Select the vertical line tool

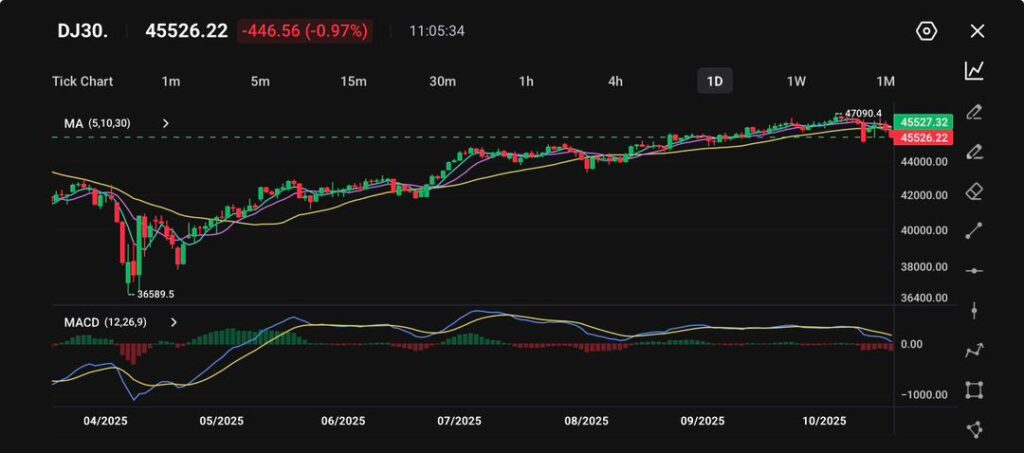(x=974, y=311)
